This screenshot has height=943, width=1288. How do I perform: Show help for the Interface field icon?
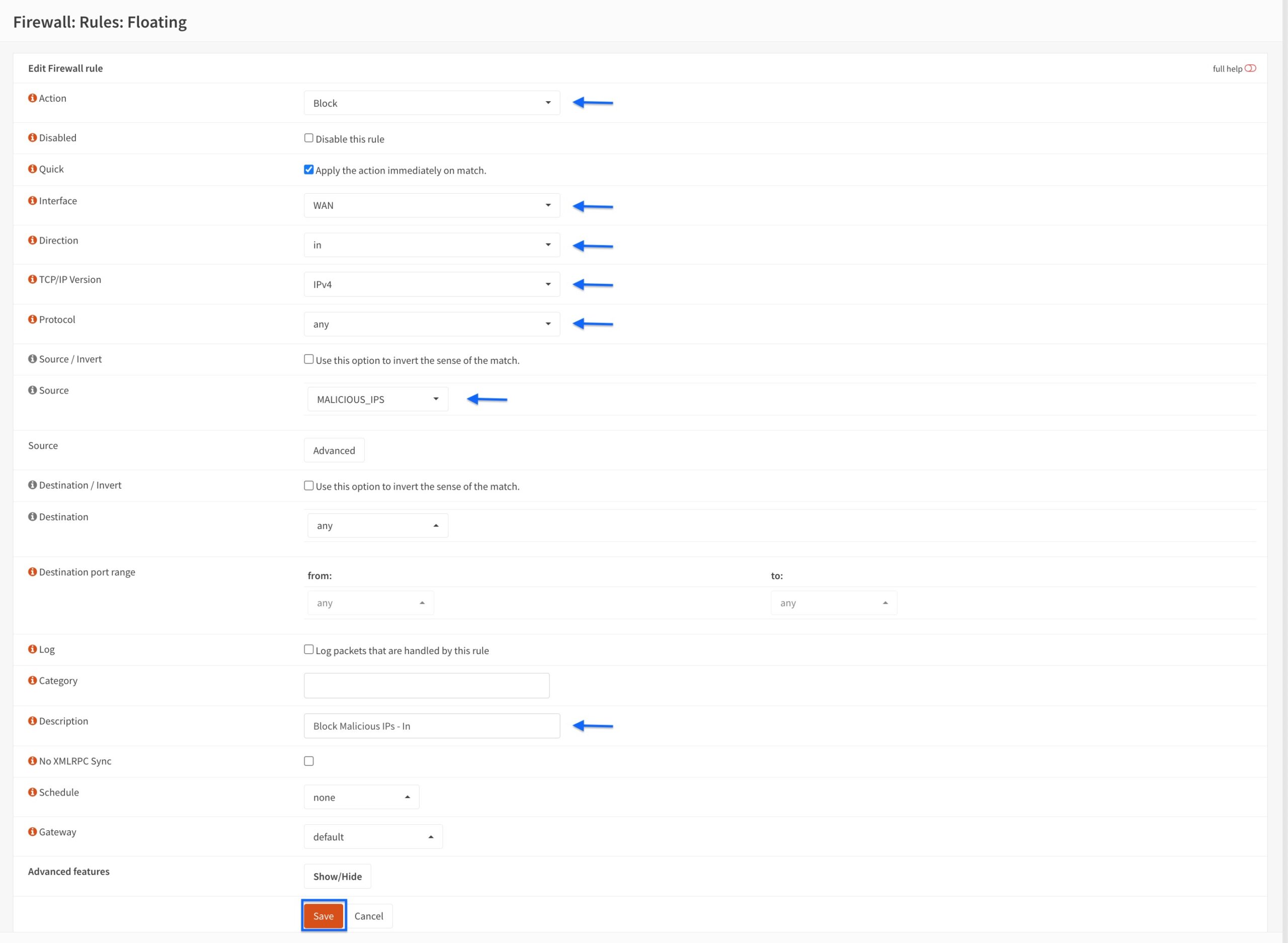click(33, 200)
